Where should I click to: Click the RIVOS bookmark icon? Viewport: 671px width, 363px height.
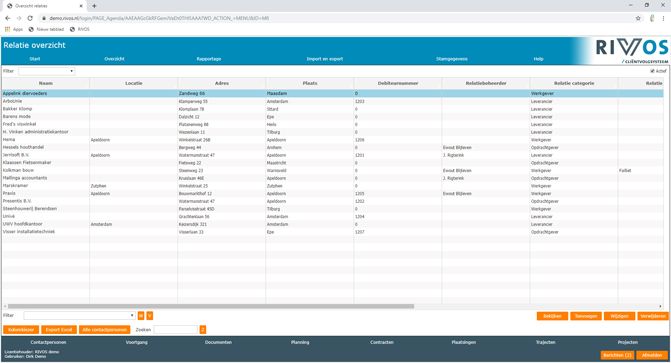pos(72,30)
